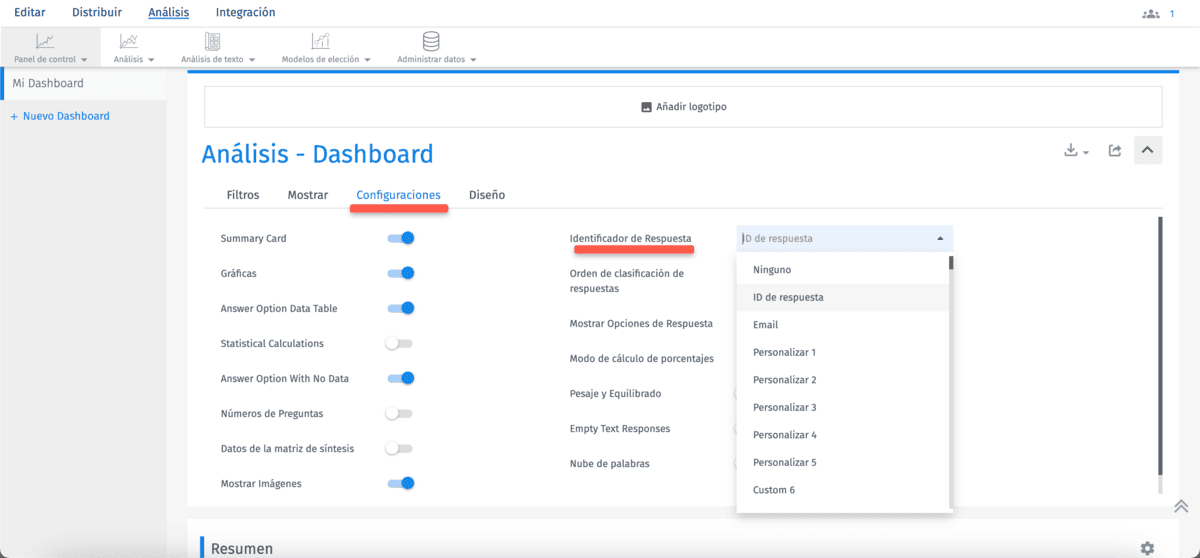Click the users icon at top right
Screen dimensions: 1200x558
point(1150,14)
